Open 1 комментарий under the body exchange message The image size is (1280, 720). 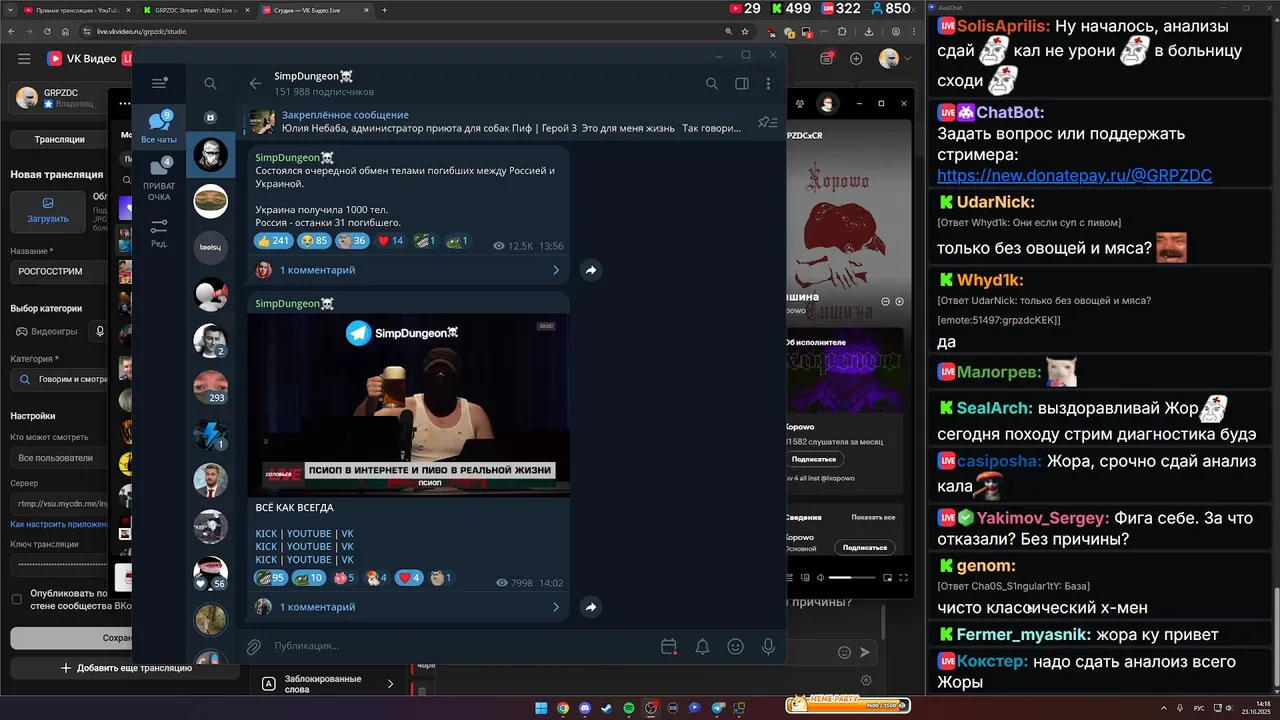[x=408, y=270]
